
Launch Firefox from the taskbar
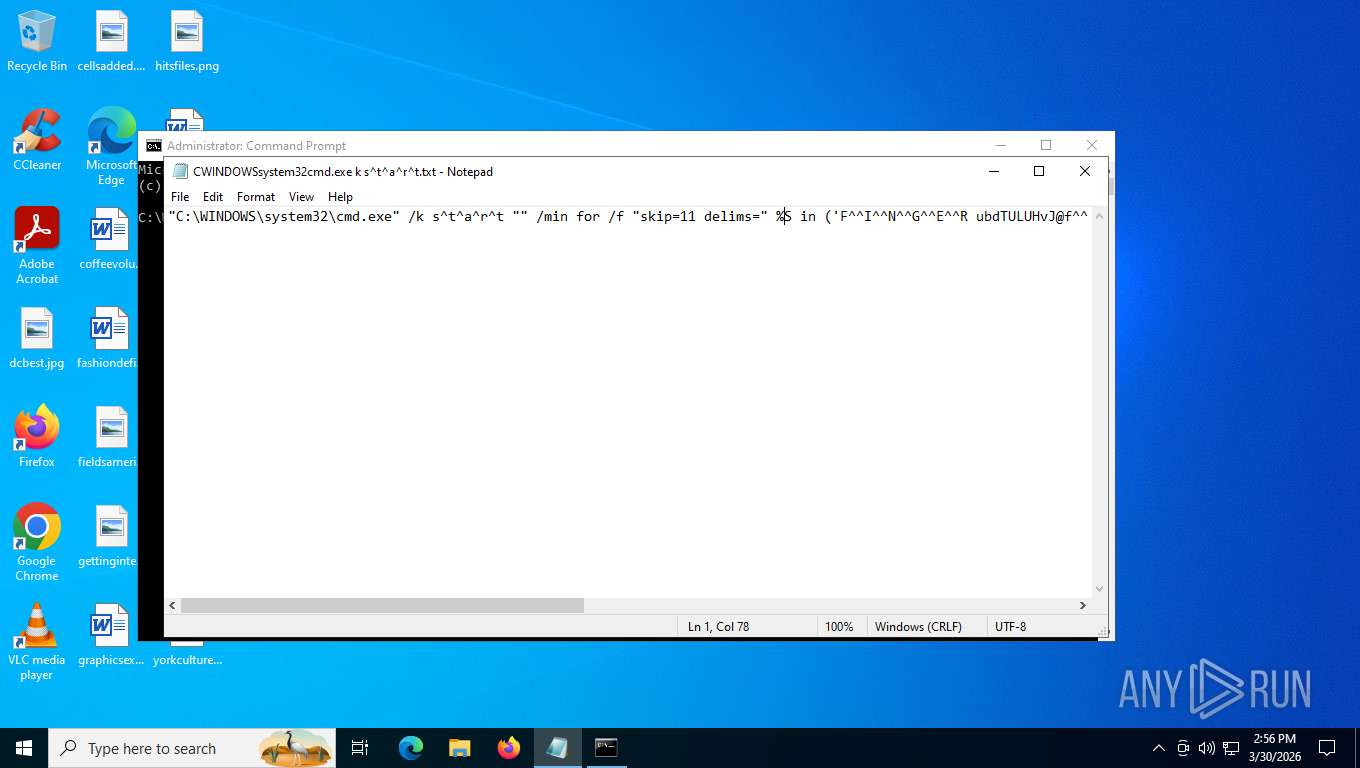(509, 748)
